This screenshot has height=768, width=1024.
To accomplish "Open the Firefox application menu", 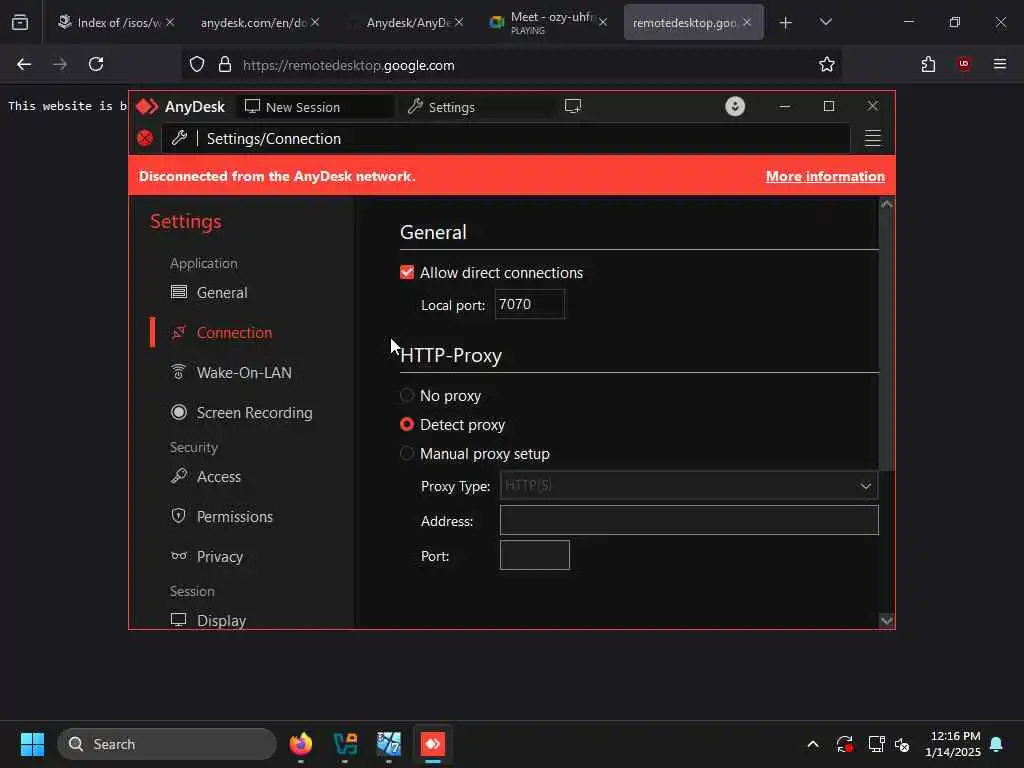I will click(1000, 64).
